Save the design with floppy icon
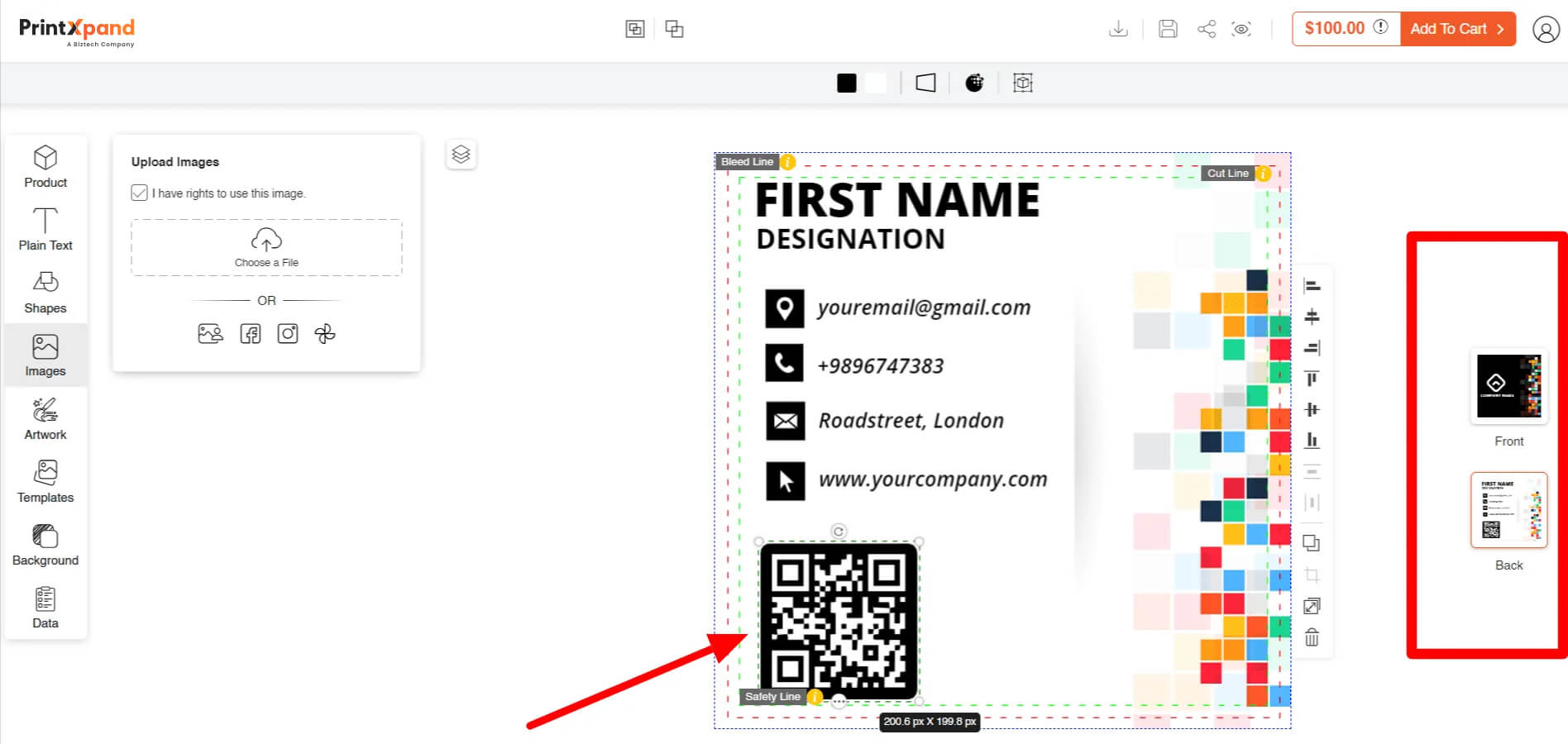Screen dimensions: 1568x744 pyautogui.click(x=1168, y=29)
